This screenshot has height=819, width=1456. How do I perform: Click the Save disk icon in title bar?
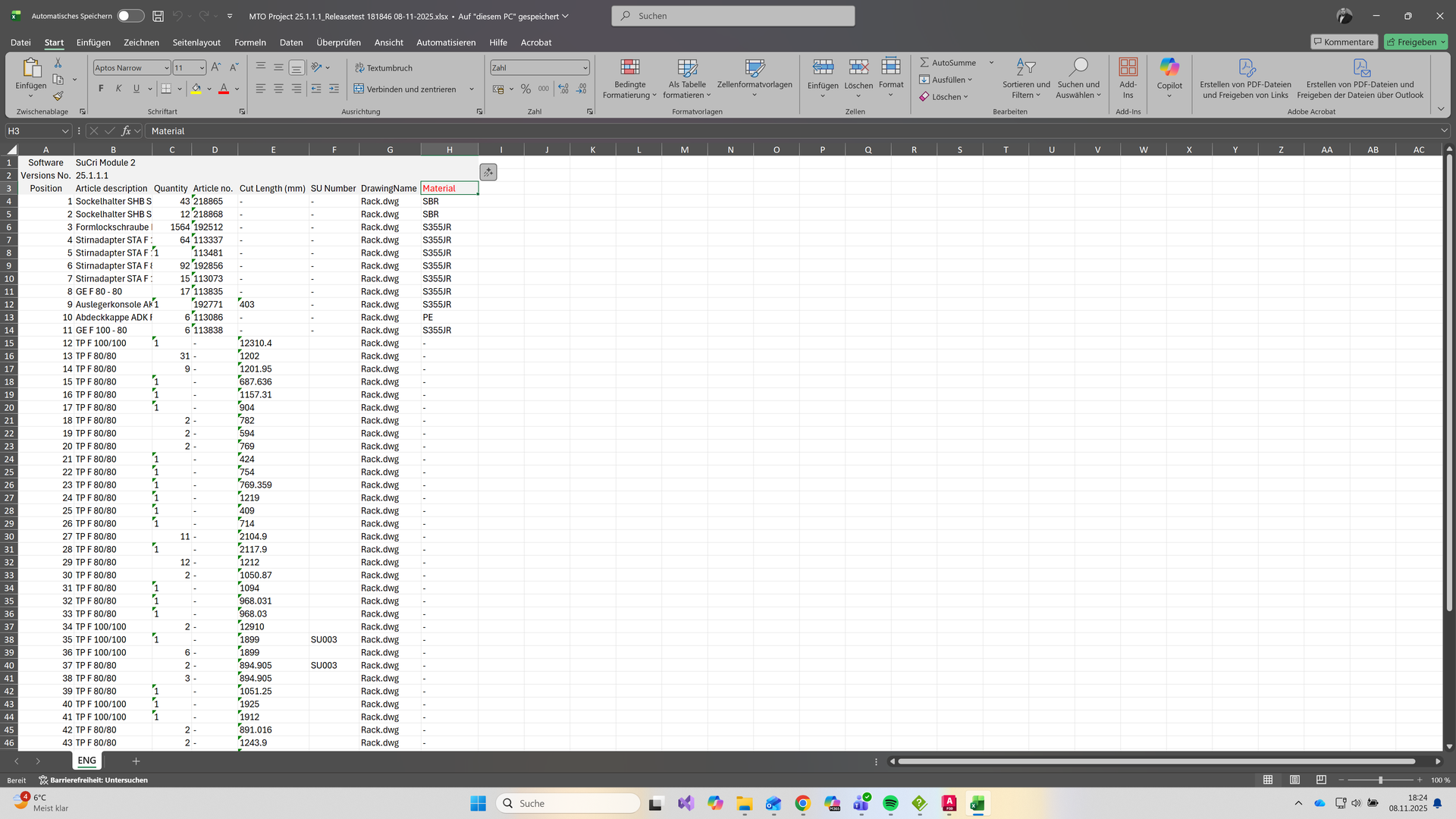[x=158, y=16]
